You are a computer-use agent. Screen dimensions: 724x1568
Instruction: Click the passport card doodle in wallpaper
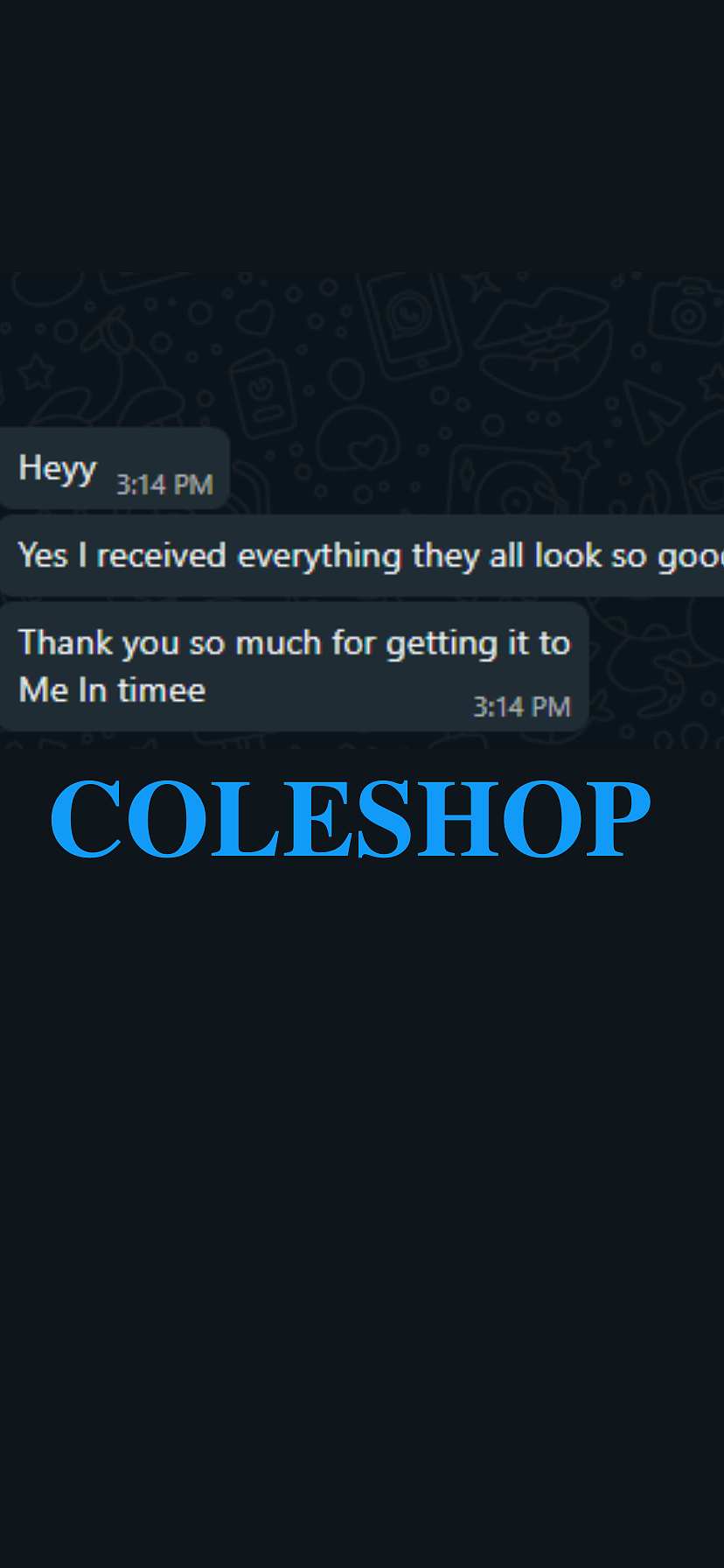(x=262, y=394)
